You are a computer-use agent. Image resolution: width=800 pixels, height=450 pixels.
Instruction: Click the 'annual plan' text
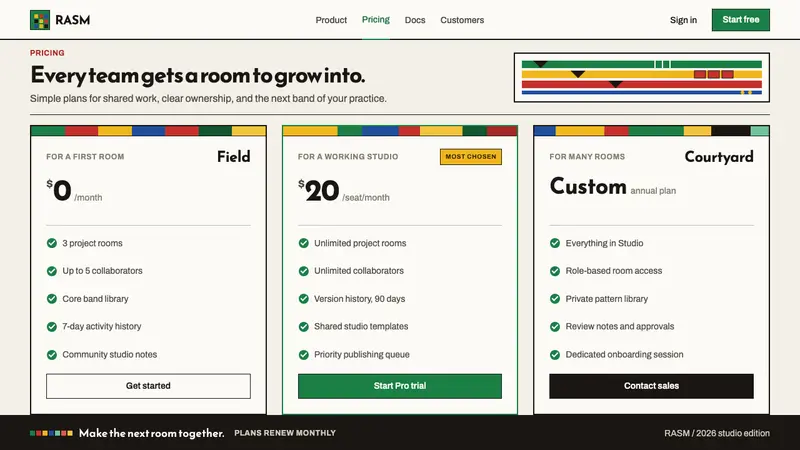653,191
